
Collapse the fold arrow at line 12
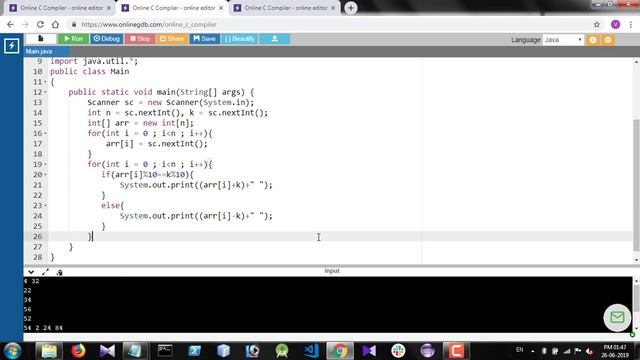click(x=45, y=92)
